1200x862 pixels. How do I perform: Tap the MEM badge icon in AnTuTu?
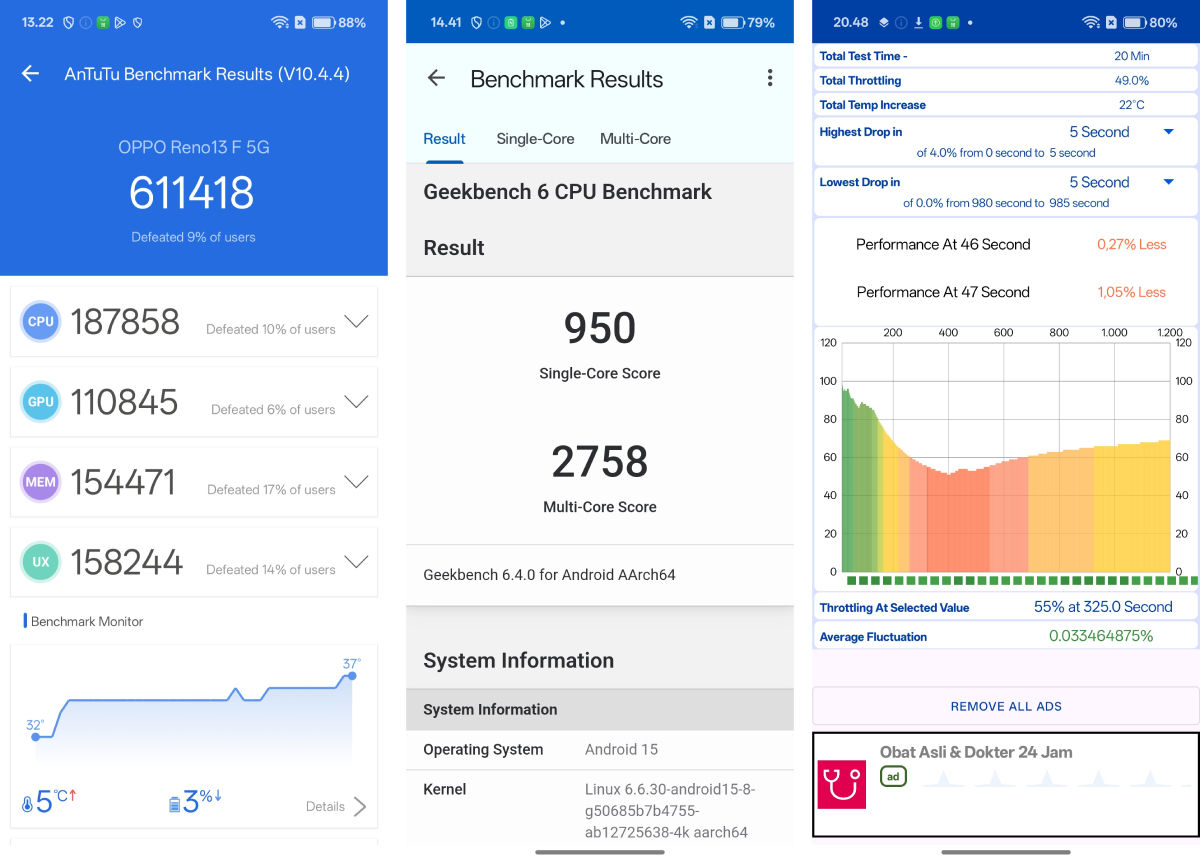41,482
